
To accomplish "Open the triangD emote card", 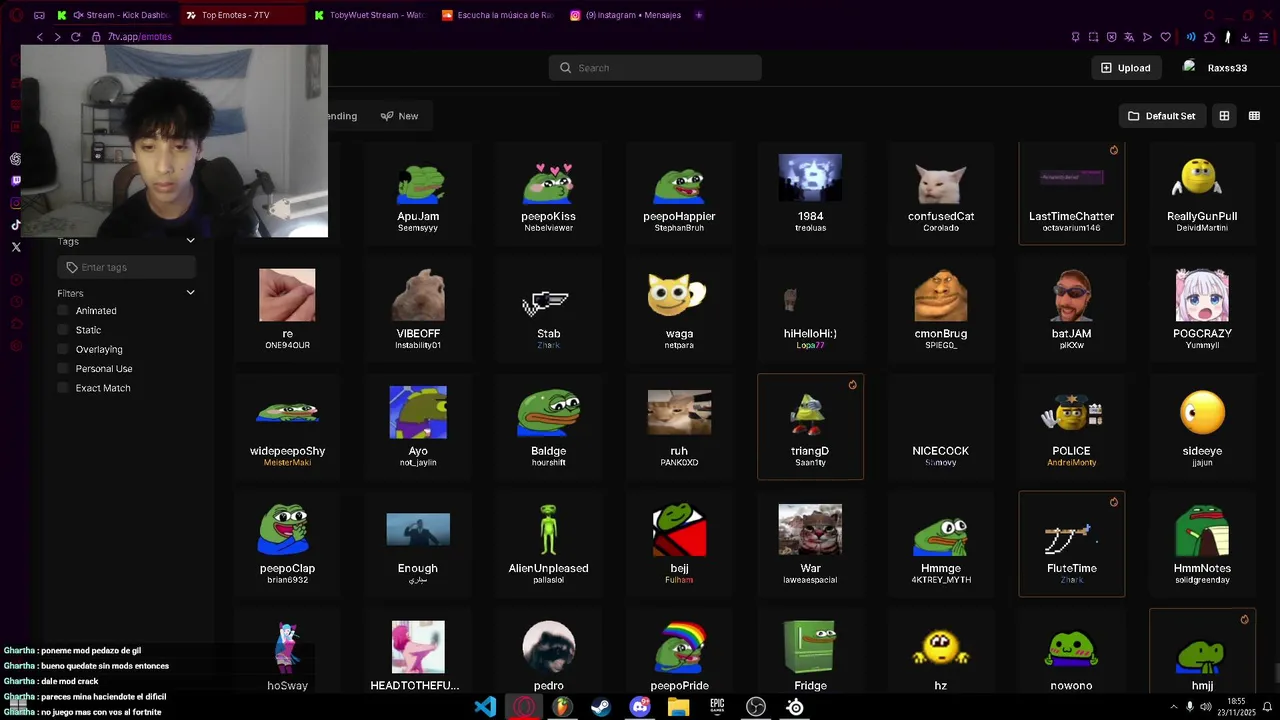I will [x=810, y=428].
